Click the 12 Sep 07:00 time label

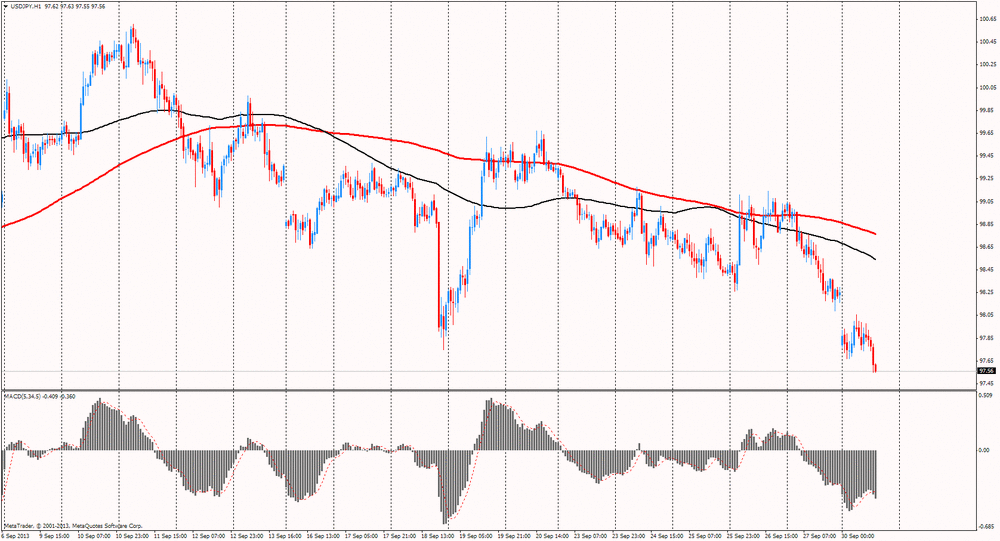tap(211, 537)
